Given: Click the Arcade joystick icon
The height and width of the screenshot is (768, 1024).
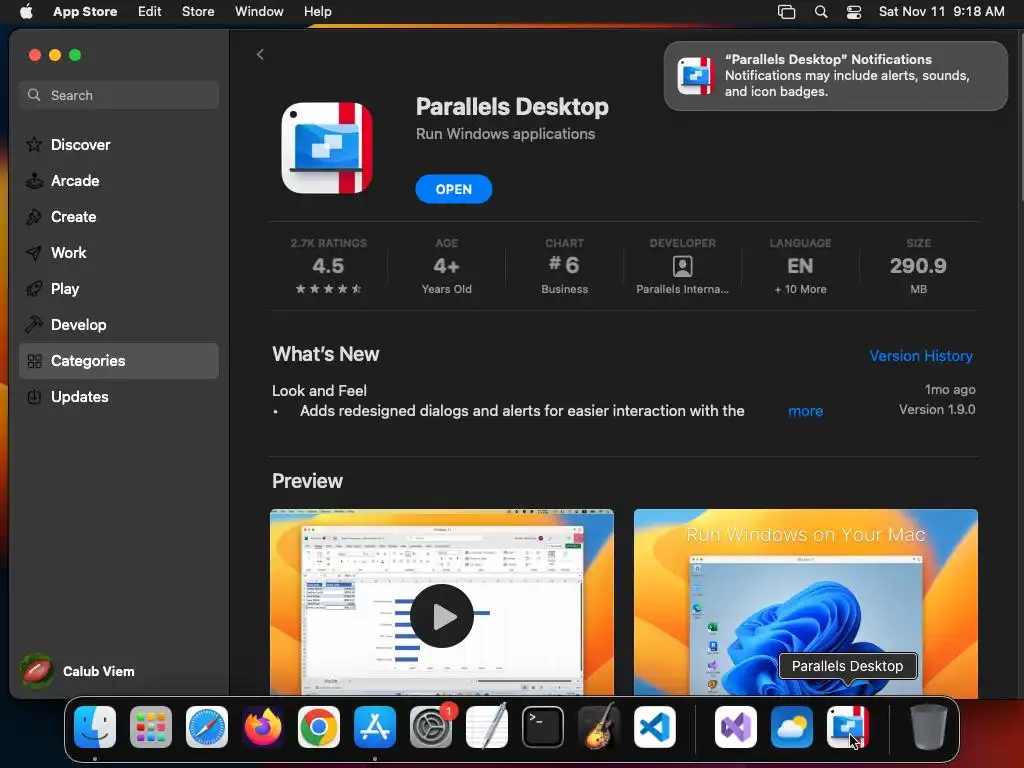Looking at the screenshot, I should (x=34, y=181).
